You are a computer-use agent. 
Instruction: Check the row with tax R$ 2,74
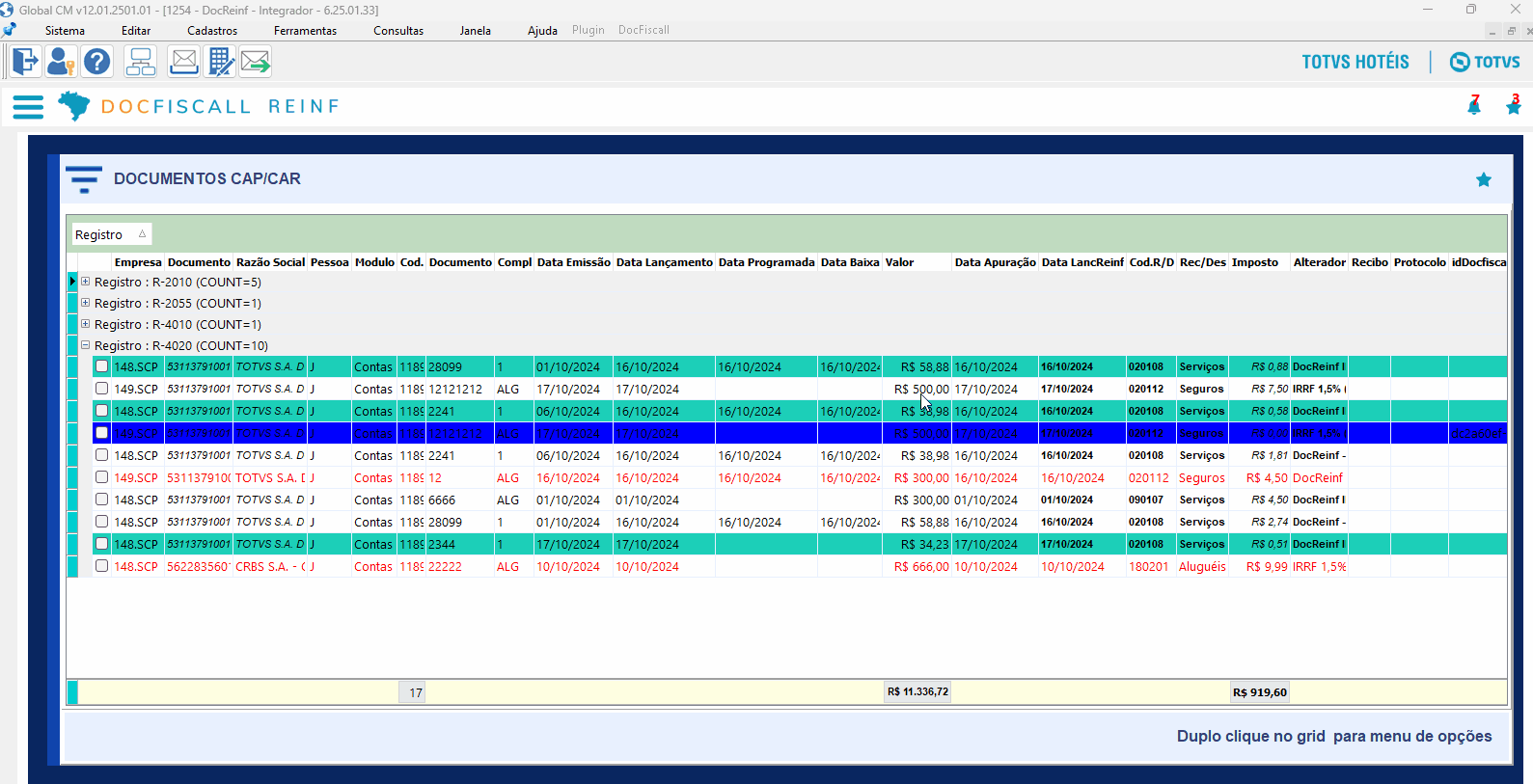pyautogui.click(x=101, y=522)
